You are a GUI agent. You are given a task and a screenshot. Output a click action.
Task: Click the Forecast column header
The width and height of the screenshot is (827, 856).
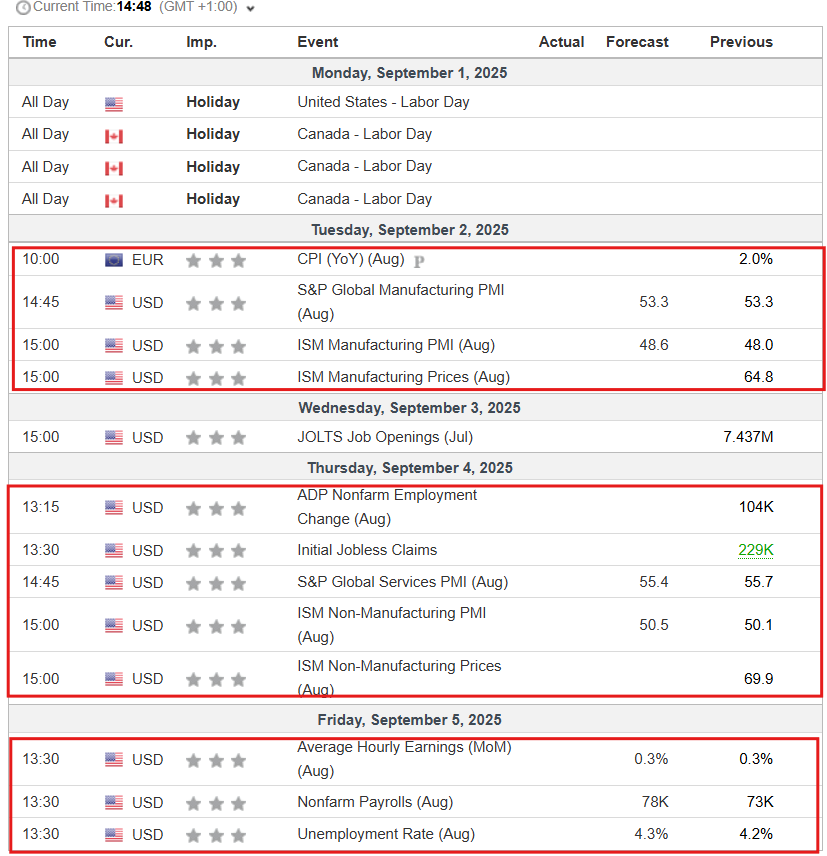[637, 42]
